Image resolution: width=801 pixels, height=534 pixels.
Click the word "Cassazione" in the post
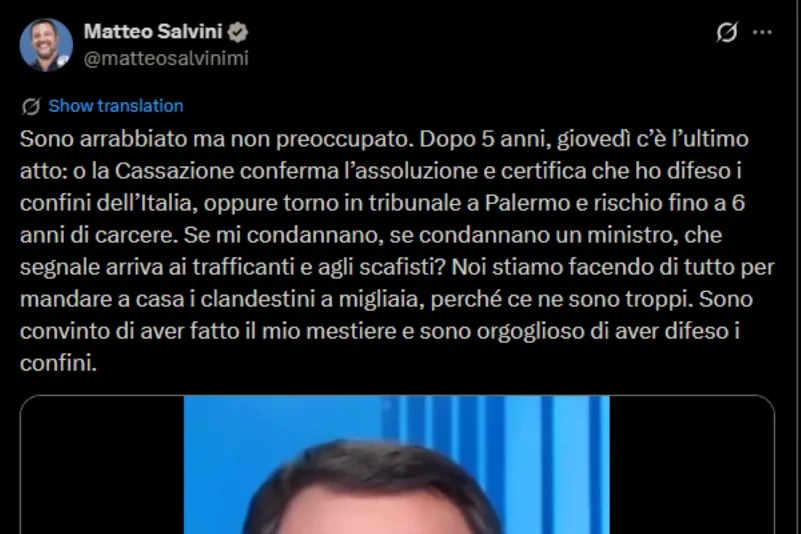click(x=174, y=171)
